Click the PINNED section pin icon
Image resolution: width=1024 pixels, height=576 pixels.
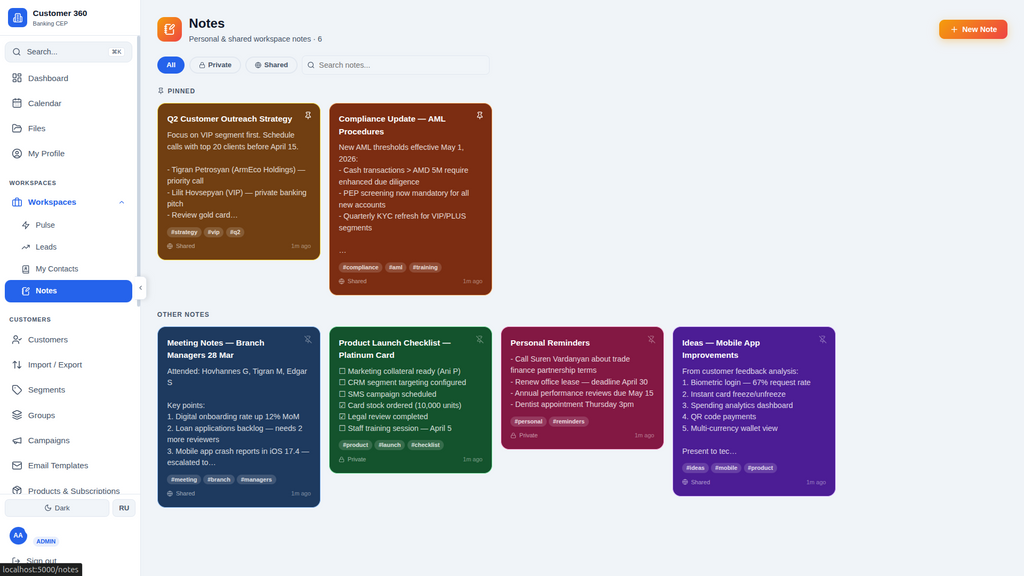point(161,91)
